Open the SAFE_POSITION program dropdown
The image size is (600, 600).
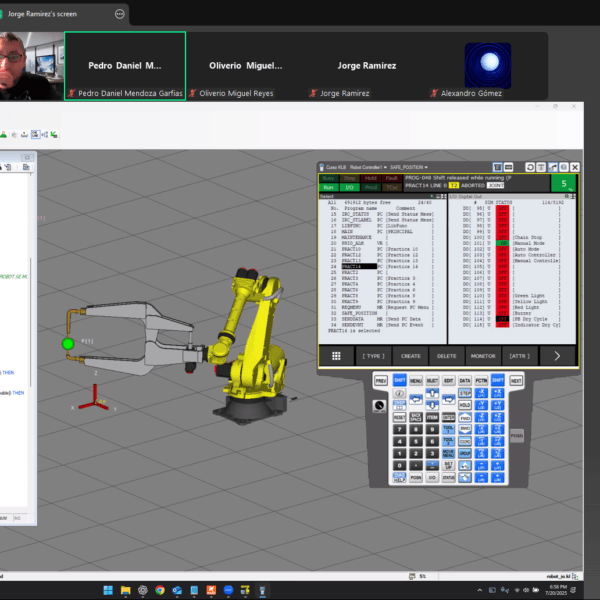click(410, 167)
